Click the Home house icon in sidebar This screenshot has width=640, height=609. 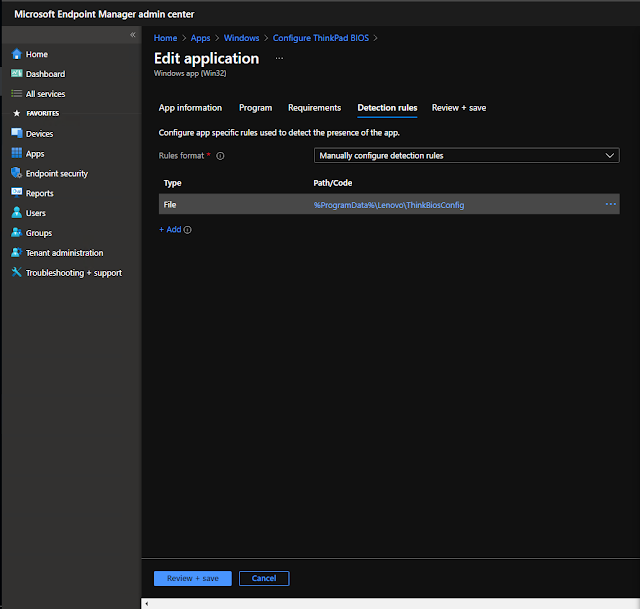pos(16,54)
